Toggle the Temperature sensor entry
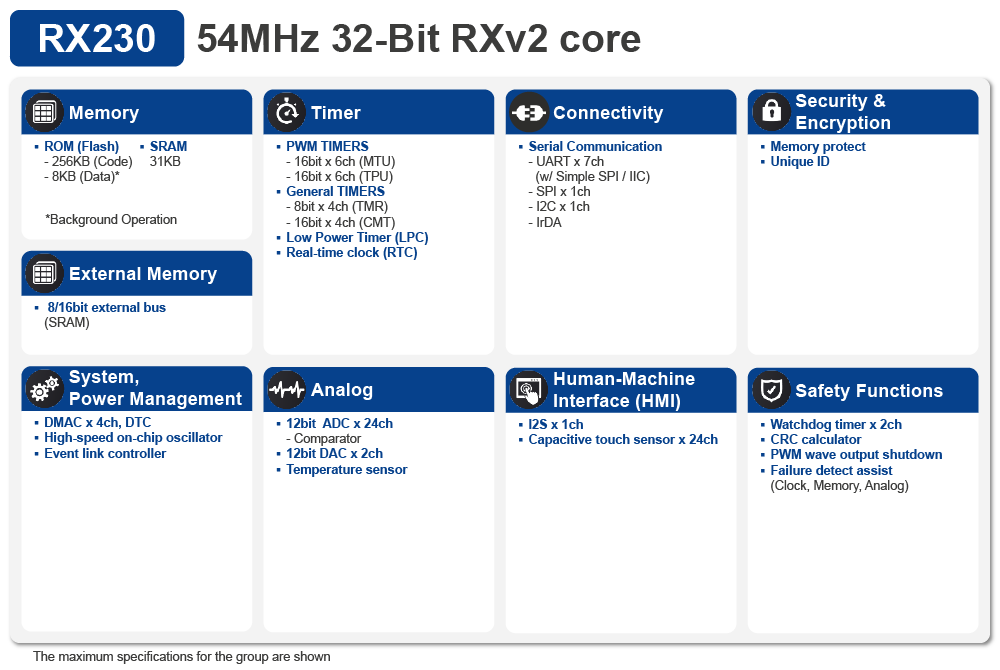Image resolution: width=1000 pixels, height=670 pixels. (x=346, y=469)
